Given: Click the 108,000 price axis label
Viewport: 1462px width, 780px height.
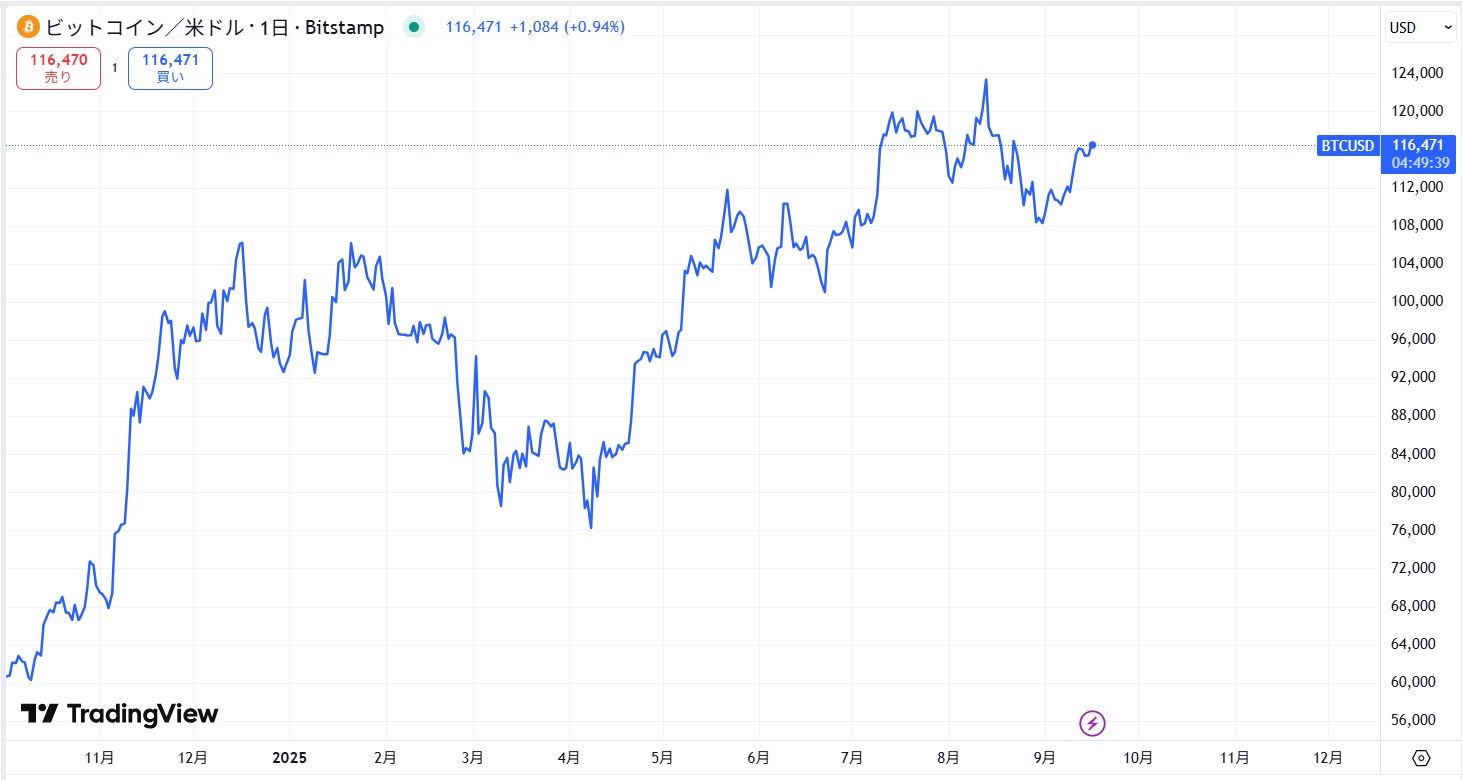Looking at the screenshot, I should (1415, 225).
